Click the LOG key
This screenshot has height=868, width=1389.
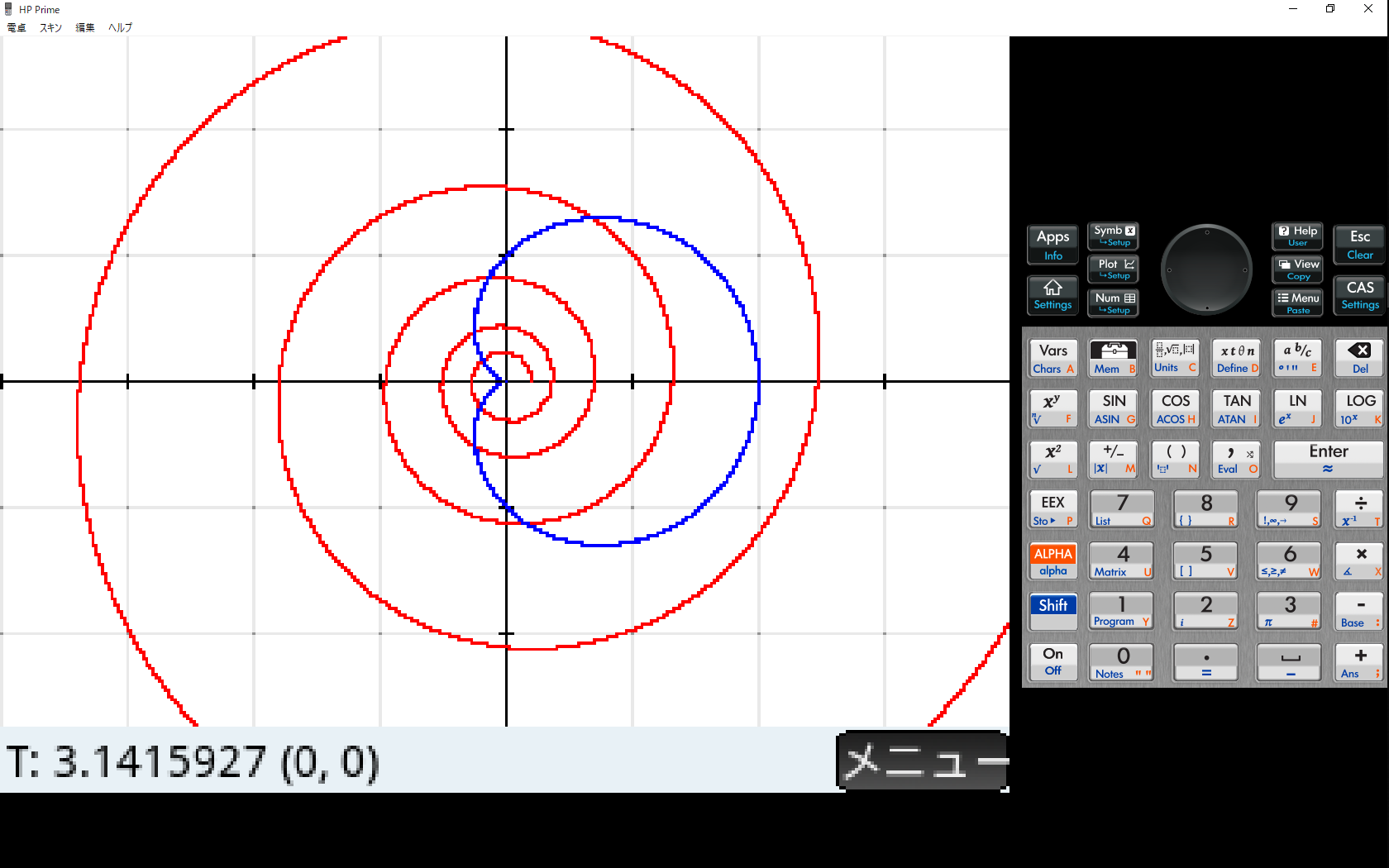1359,409
